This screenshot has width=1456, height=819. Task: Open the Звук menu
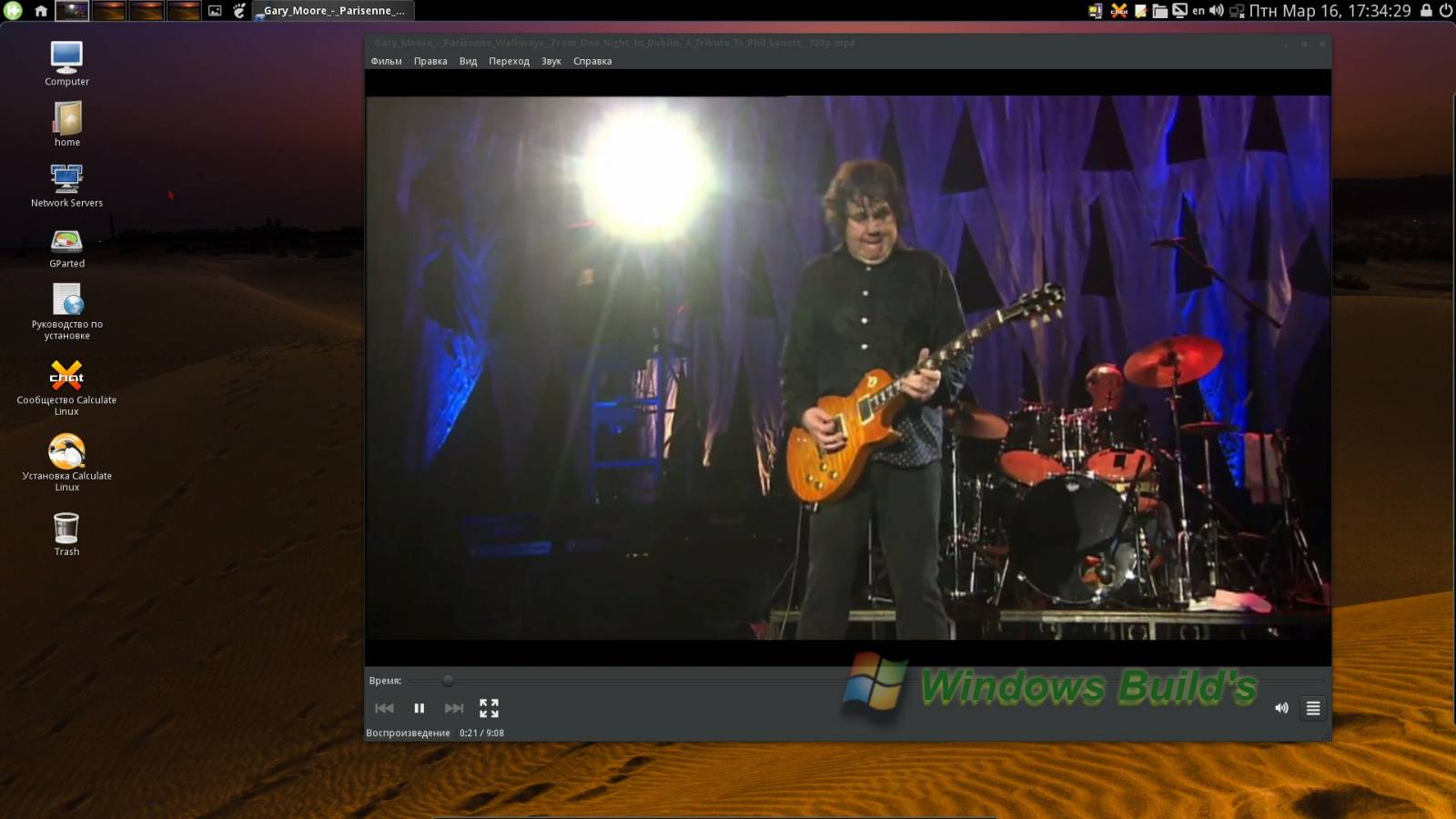point(551,61)
